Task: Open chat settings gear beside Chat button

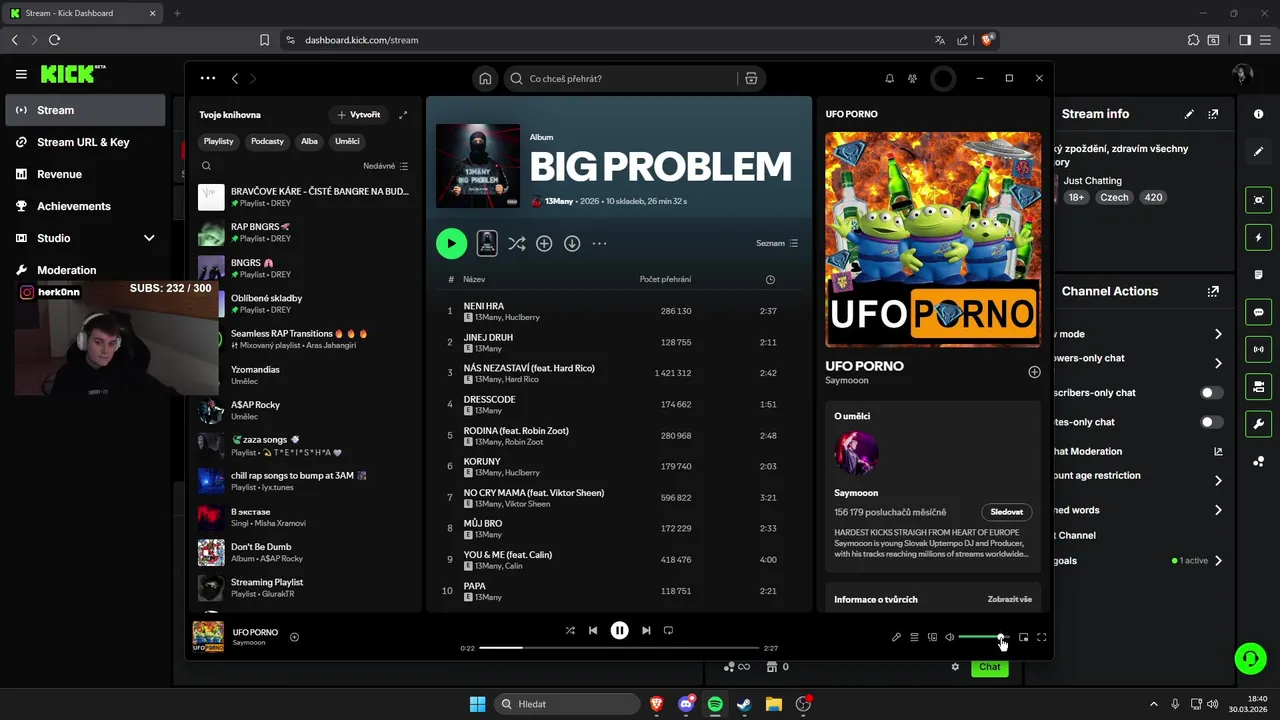Action: point(955,667)
